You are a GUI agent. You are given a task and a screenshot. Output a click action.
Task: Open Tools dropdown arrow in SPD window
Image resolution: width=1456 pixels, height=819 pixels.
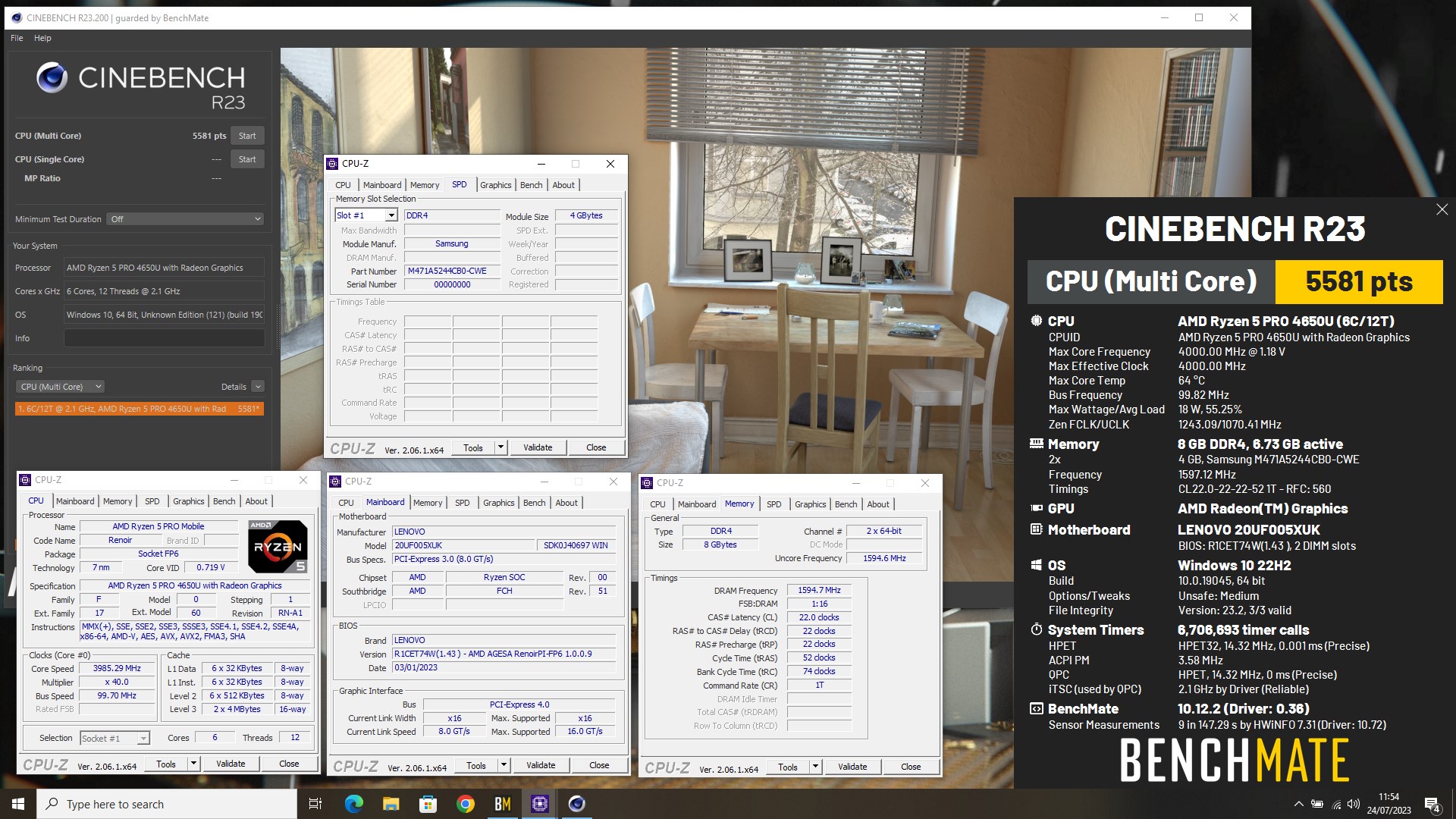click(x=500, y=447)
